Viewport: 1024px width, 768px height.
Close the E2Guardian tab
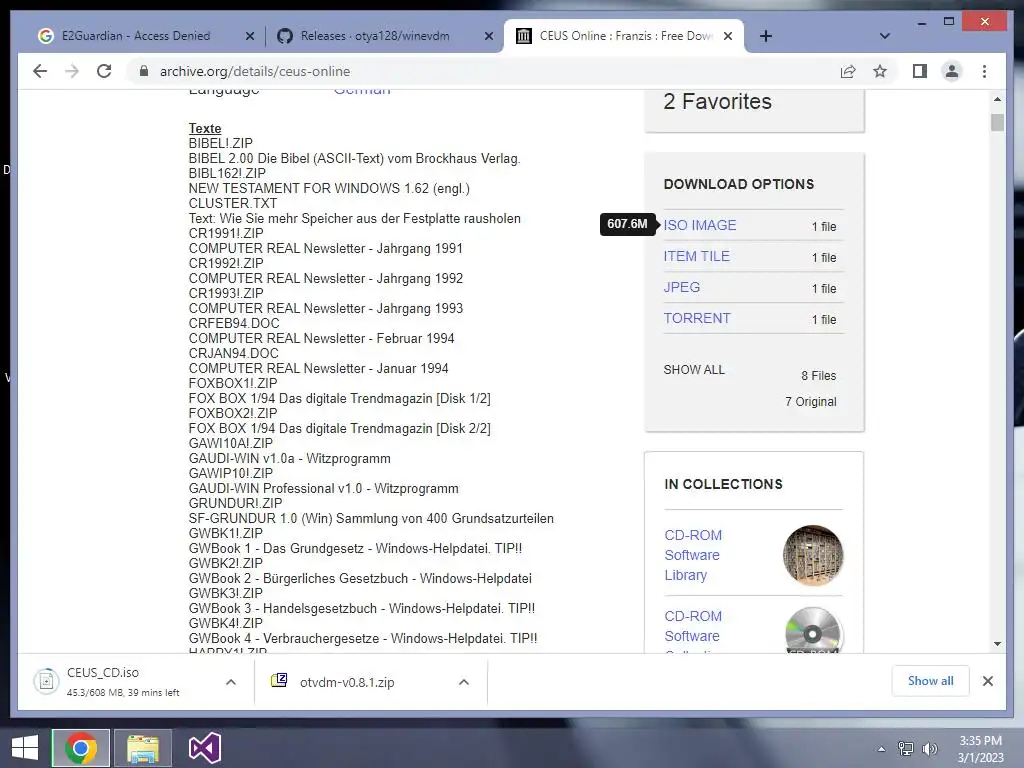249,37
